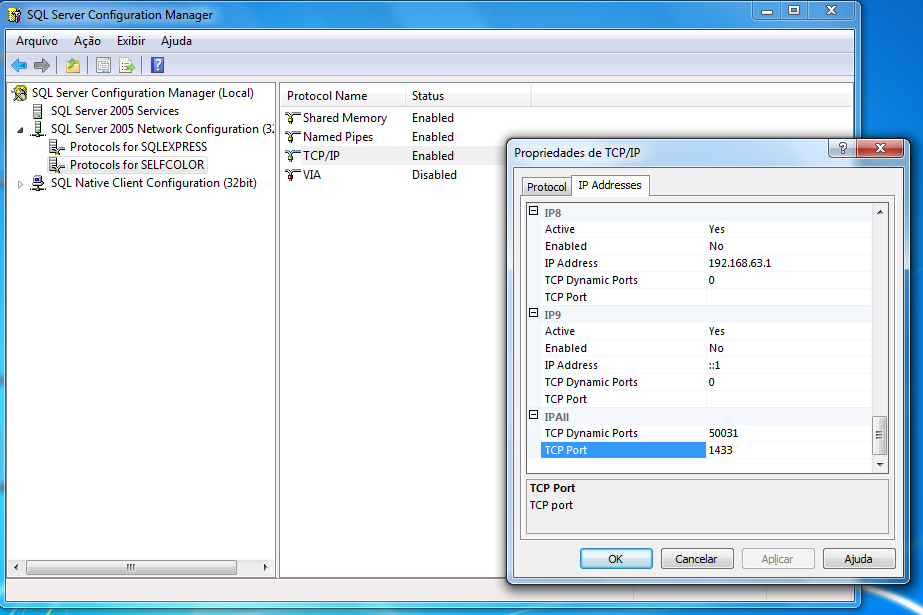Click the Export List toolbar icon
The width and height of the screenshot is (923, 615).
127,65
